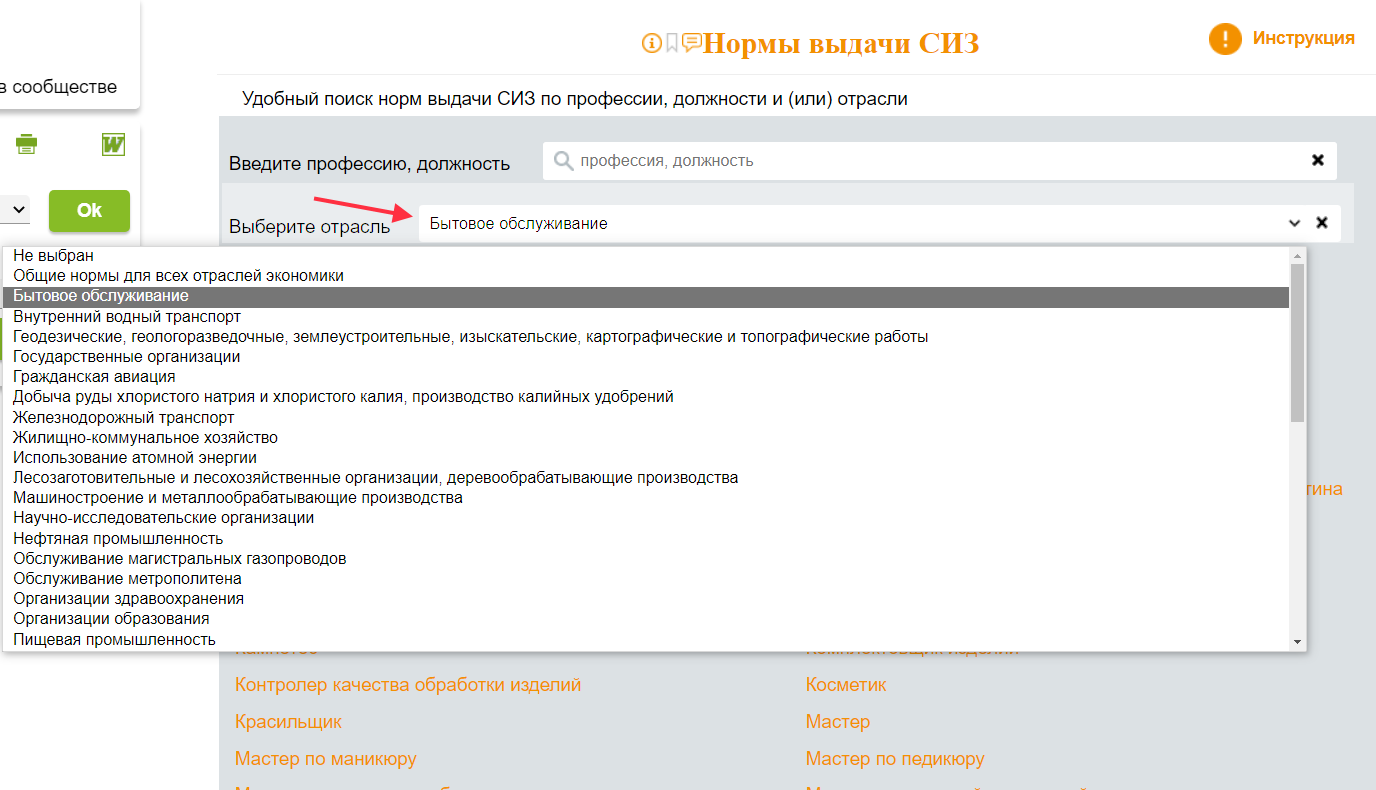Clear the profession field with its X icon
1376x790 pixels.
tap(1318, 161)
